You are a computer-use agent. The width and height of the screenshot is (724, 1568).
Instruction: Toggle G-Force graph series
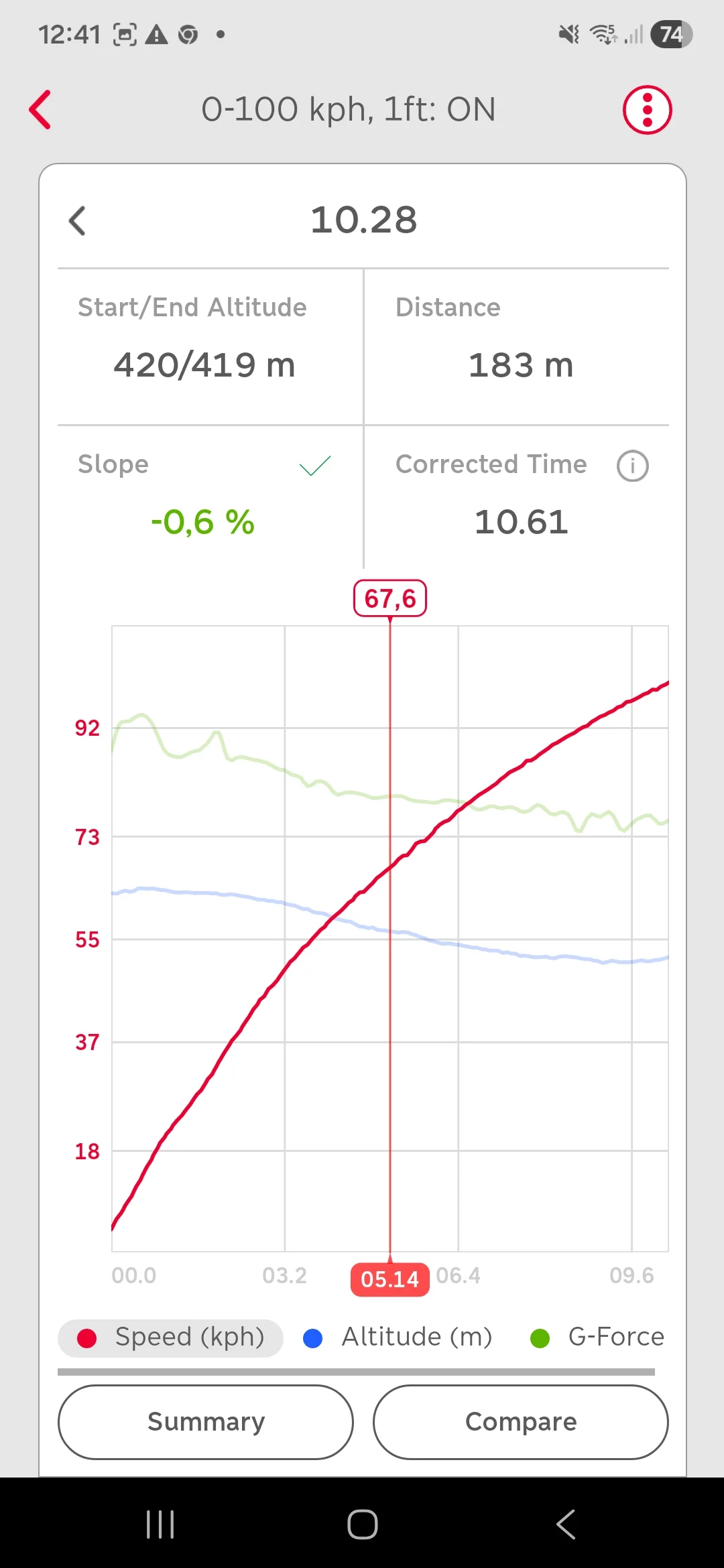[x=597, y=1338]
